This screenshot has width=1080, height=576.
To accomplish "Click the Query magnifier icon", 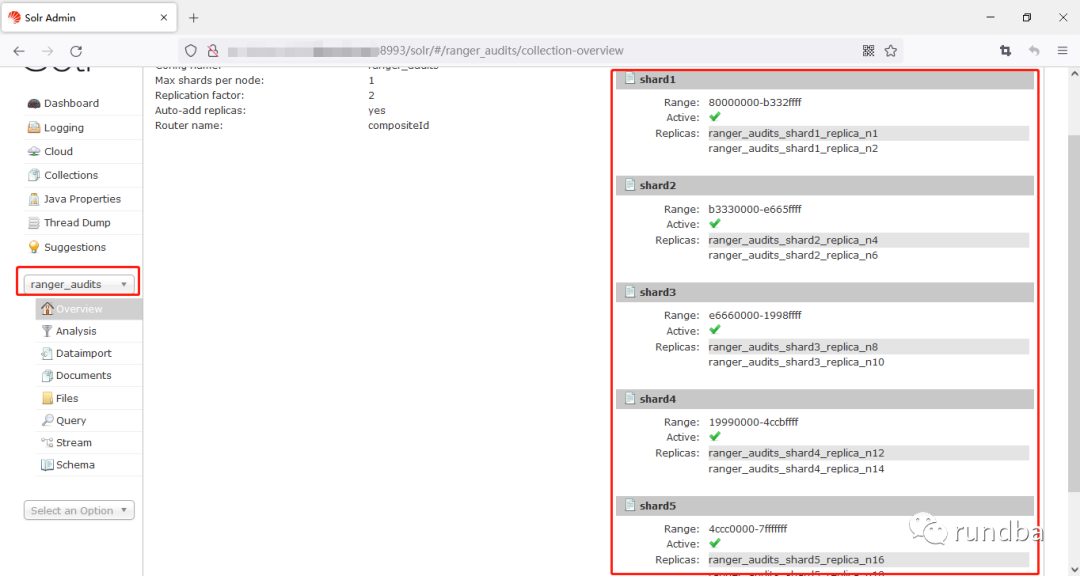I will [47, 420].
